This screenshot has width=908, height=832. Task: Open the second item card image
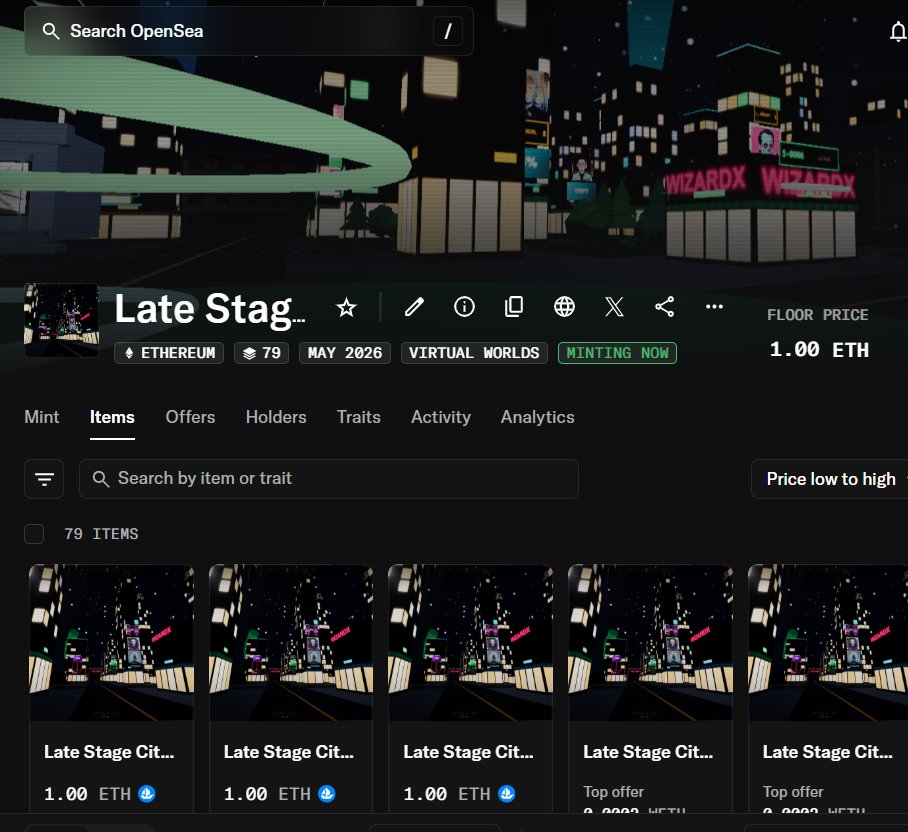(291, 643)
